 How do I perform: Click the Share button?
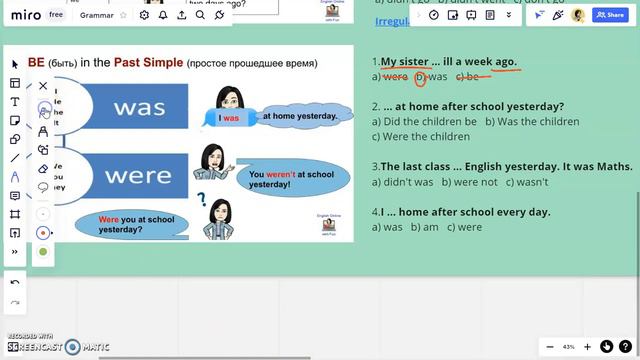click(x=610, y=15)
